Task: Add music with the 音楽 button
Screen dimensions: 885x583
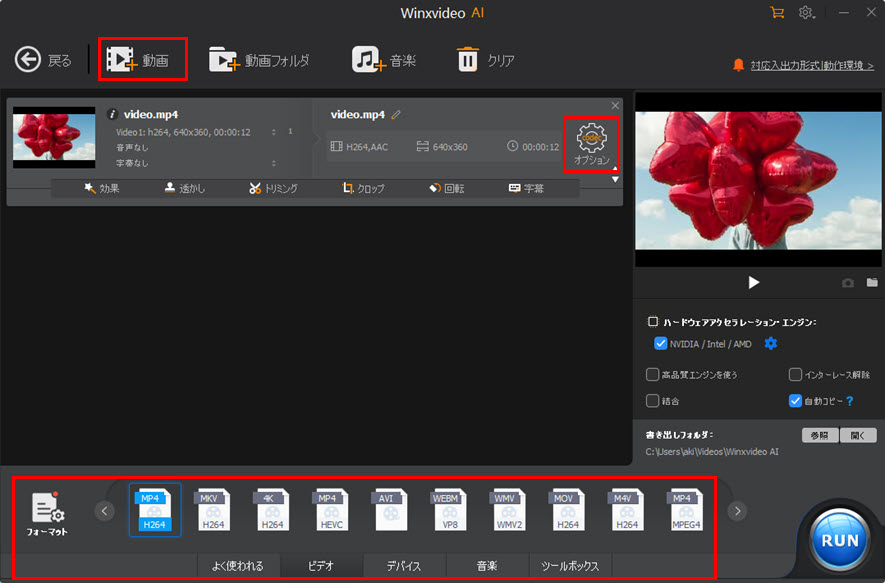Action: (384, 60)
